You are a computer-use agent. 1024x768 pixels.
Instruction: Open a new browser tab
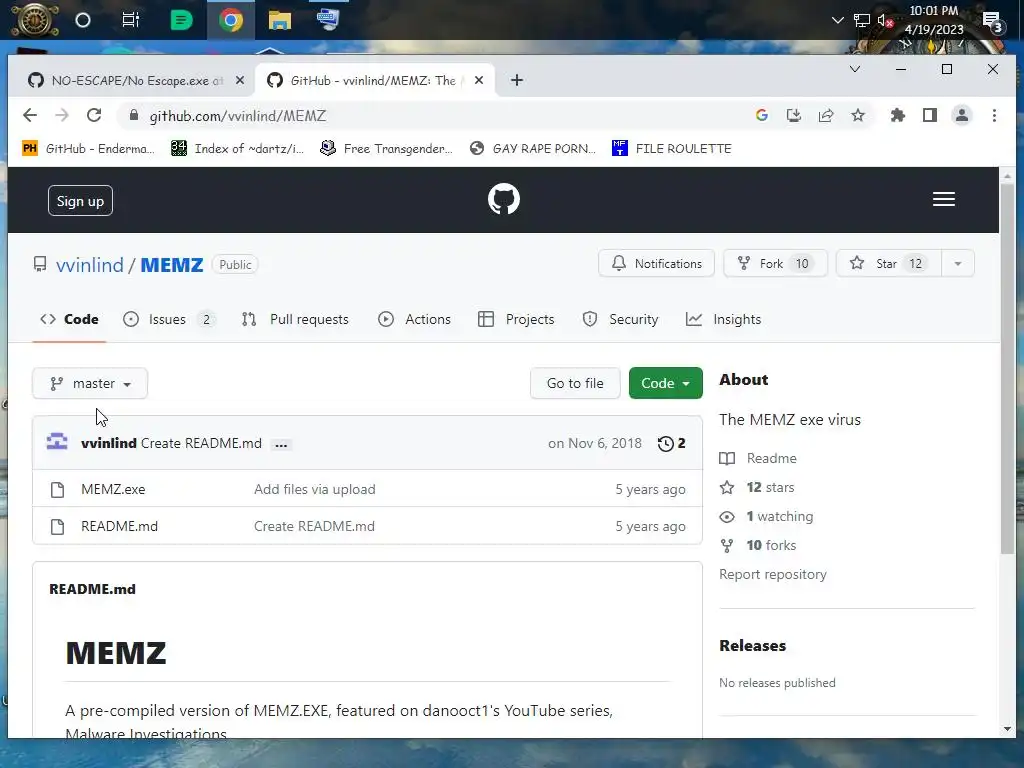coord(517,80)
